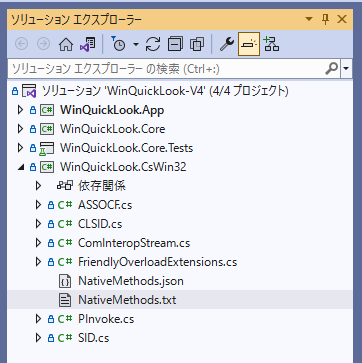Screen dimensions: 362x363
Task: Expand the FriendlyOverloadExtensions.cs node
Action: click(38, 262)
